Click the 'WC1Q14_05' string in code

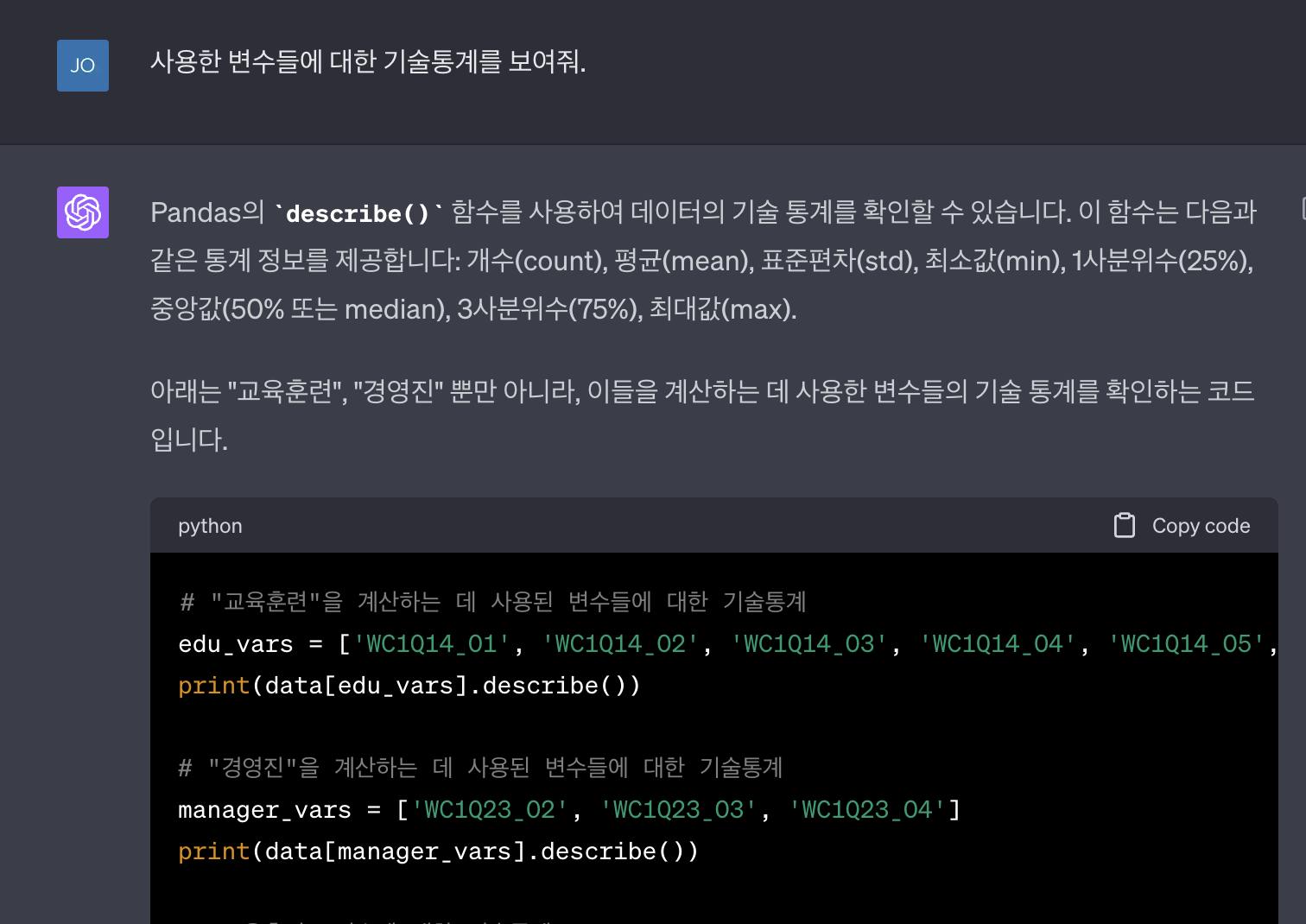click(x=1185, y=644)
